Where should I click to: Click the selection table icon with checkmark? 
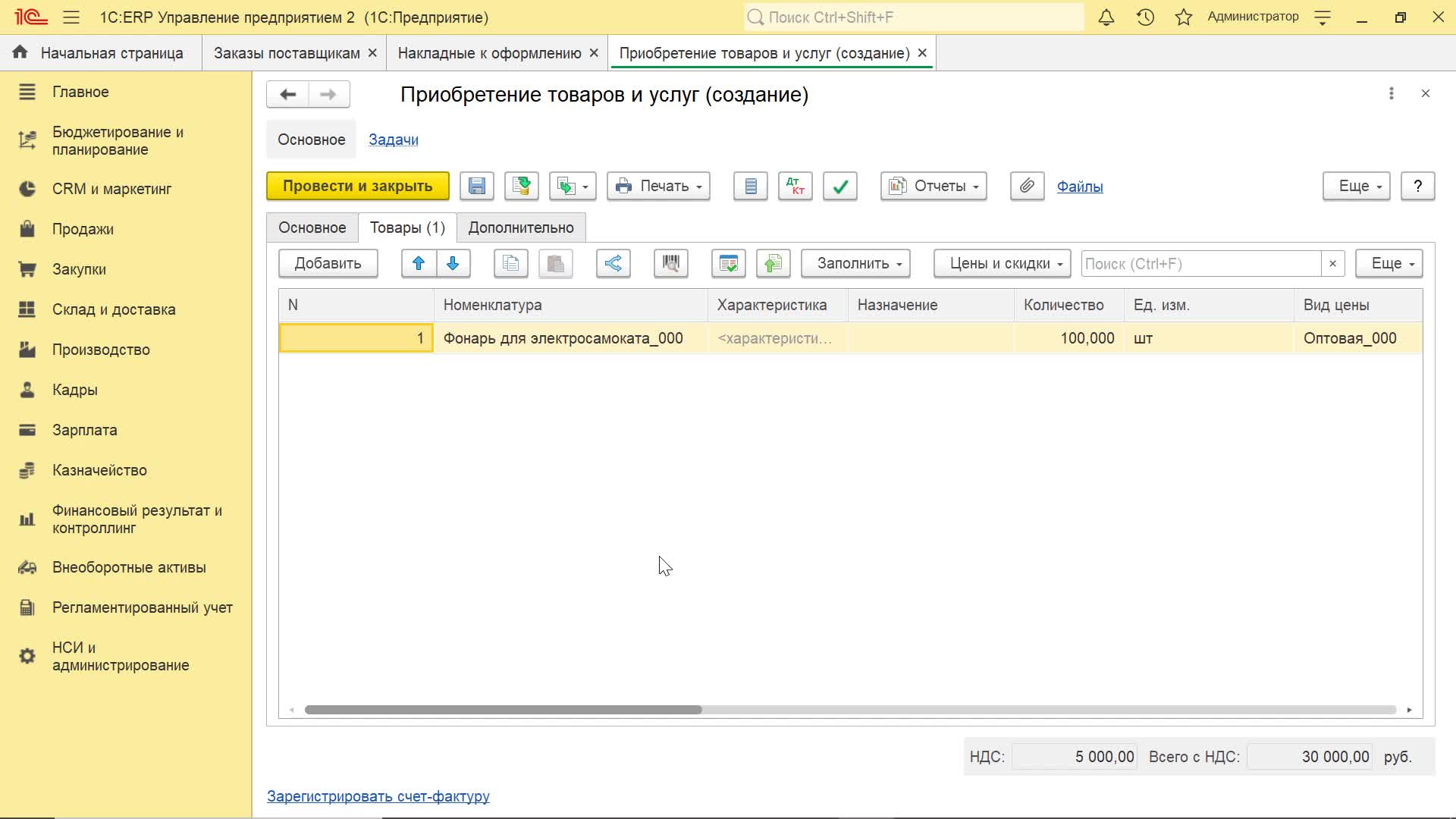pos(729,263)
